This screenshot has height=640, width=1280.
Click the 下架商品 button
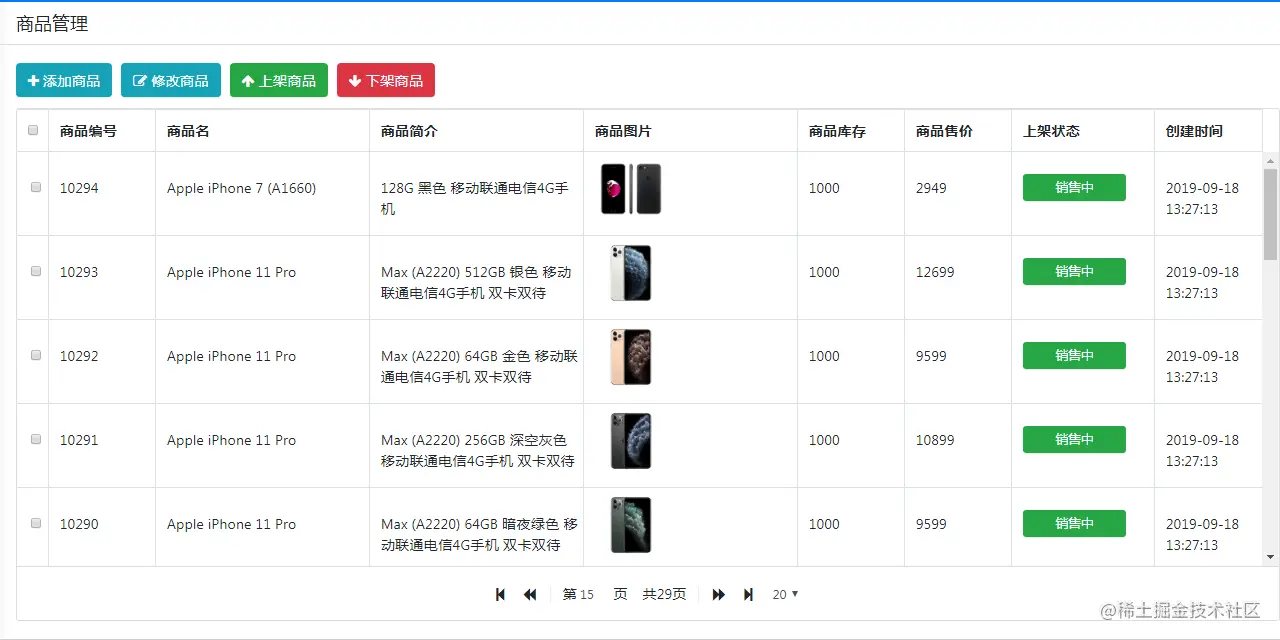coord(386,80)
